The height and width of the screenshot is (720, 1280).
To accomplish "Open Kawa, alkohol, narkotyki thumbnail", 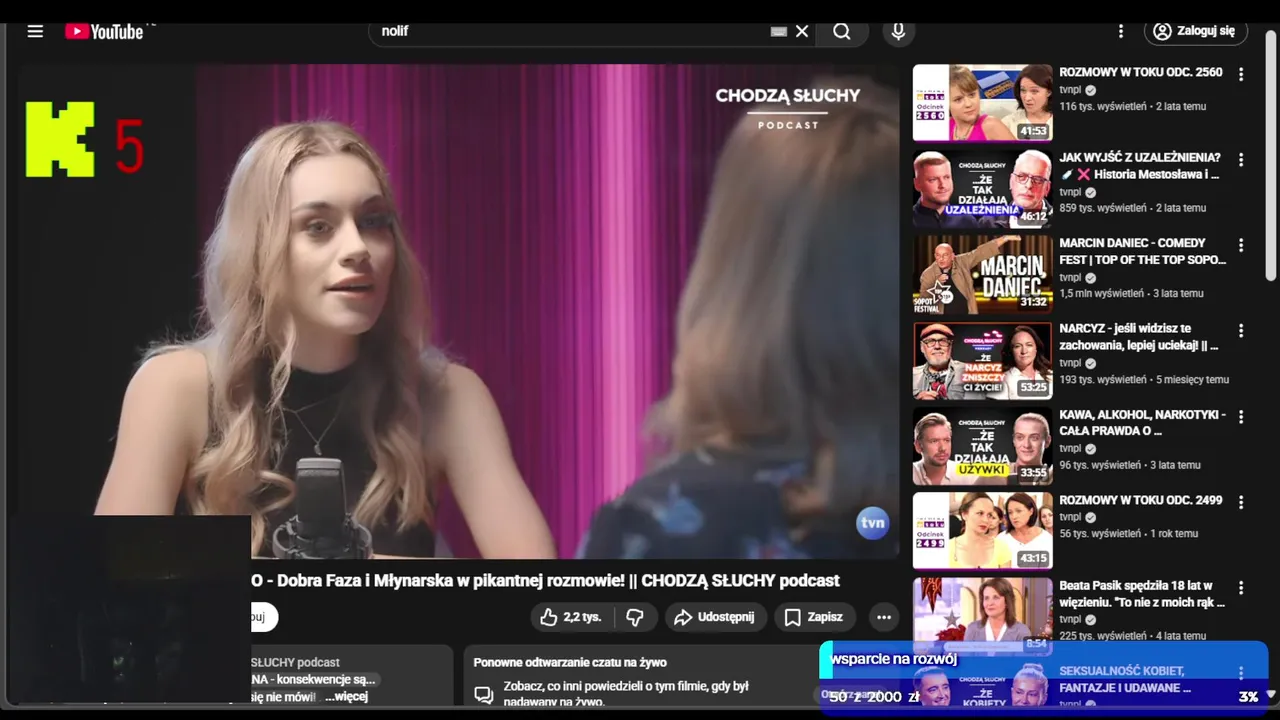I will [982, 446].
